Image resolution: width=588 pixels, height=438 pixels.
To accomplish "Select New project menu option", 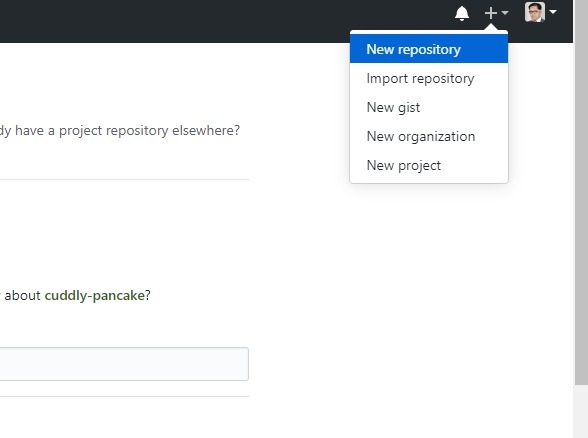I will click(429, 165).
